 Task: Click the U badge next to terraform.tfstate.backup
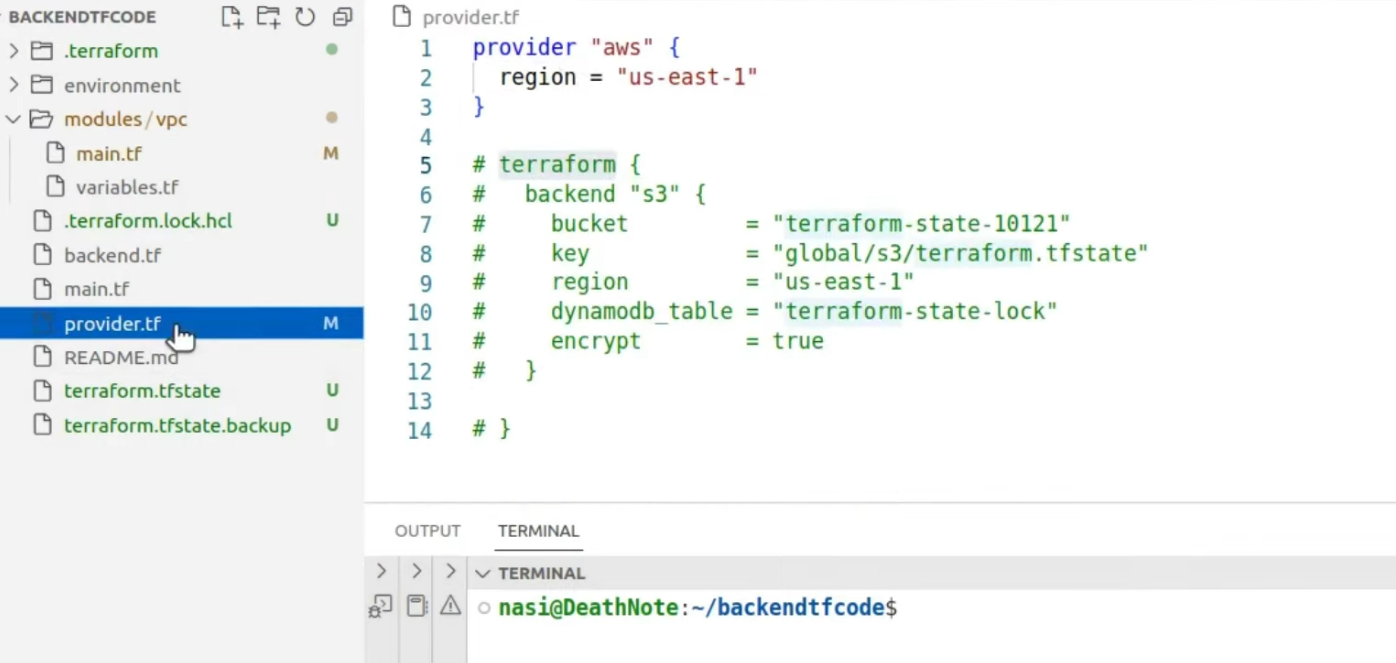(x=332, y=425)
